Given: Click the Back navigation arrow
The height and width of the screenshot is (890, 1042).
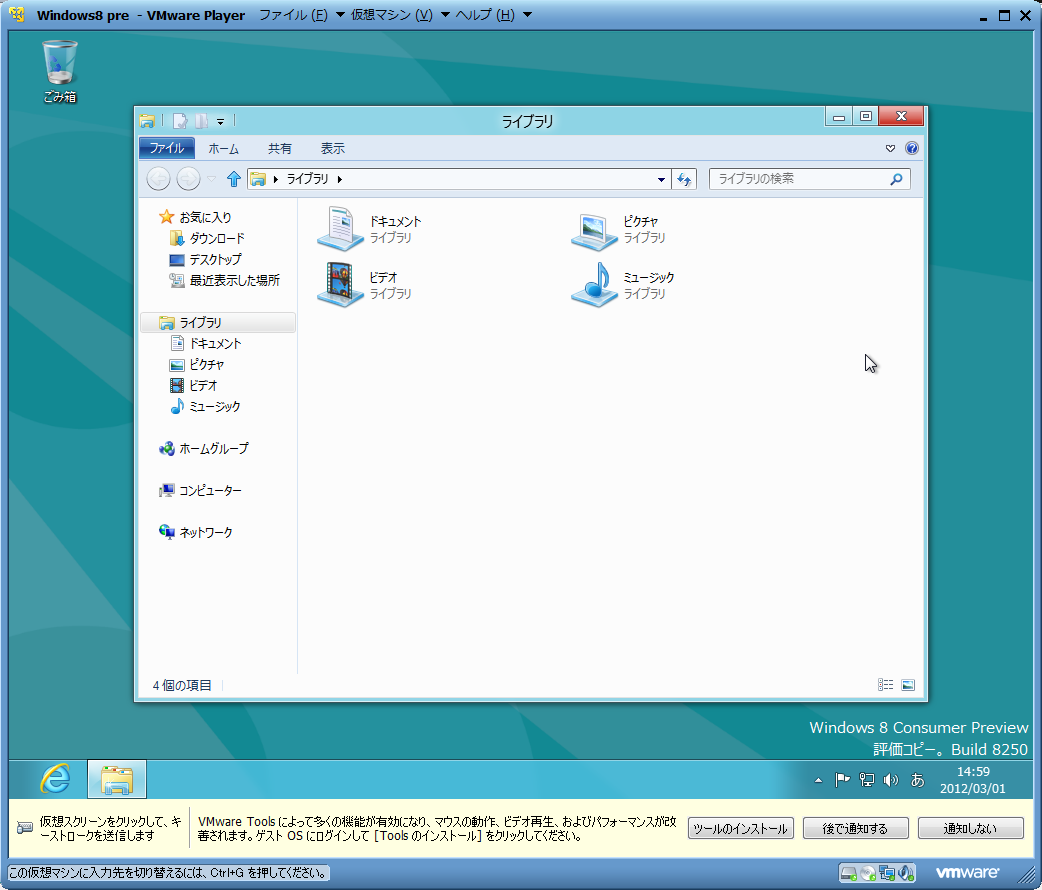Looking at the screenshot, I should 158,179.
